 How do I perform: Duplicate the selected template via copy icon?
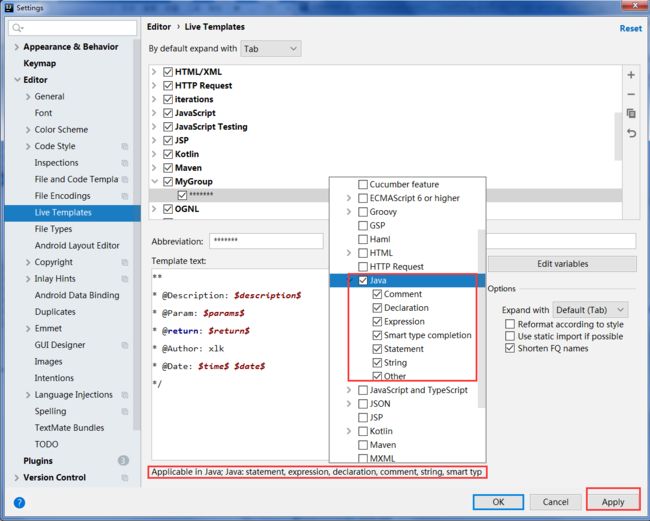coord(631,113)
